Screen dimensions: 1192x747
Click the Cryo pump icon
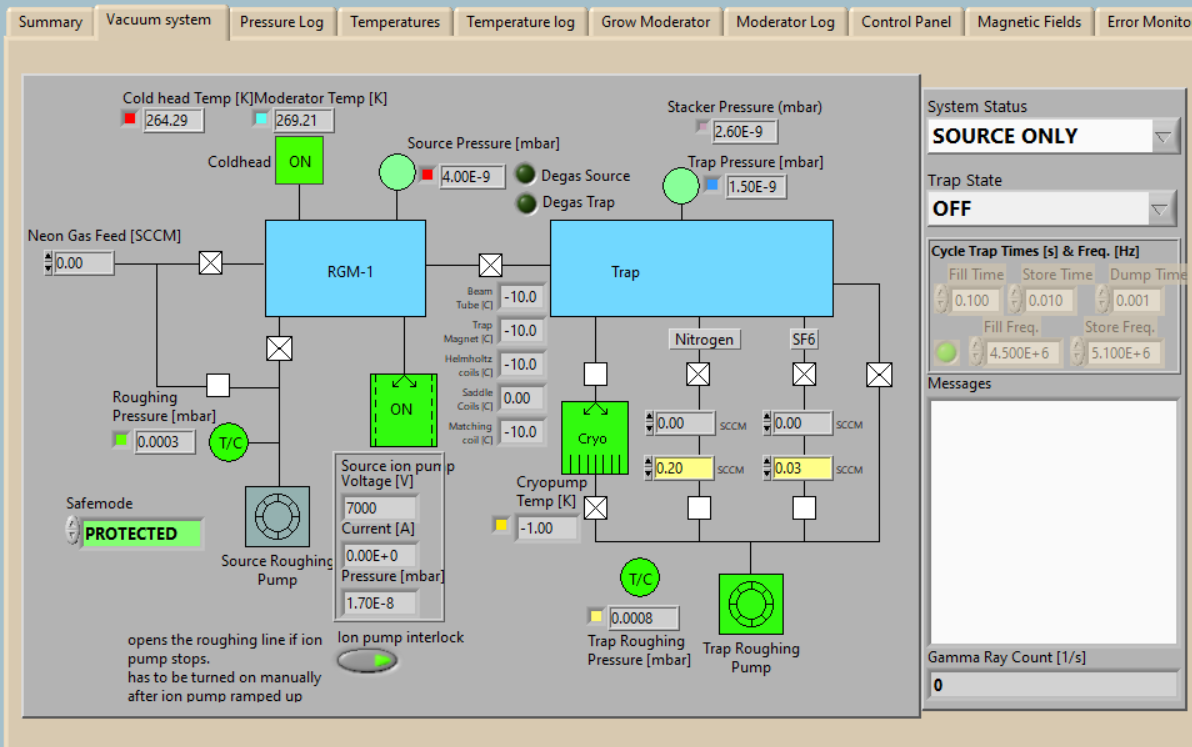(594, 438)
